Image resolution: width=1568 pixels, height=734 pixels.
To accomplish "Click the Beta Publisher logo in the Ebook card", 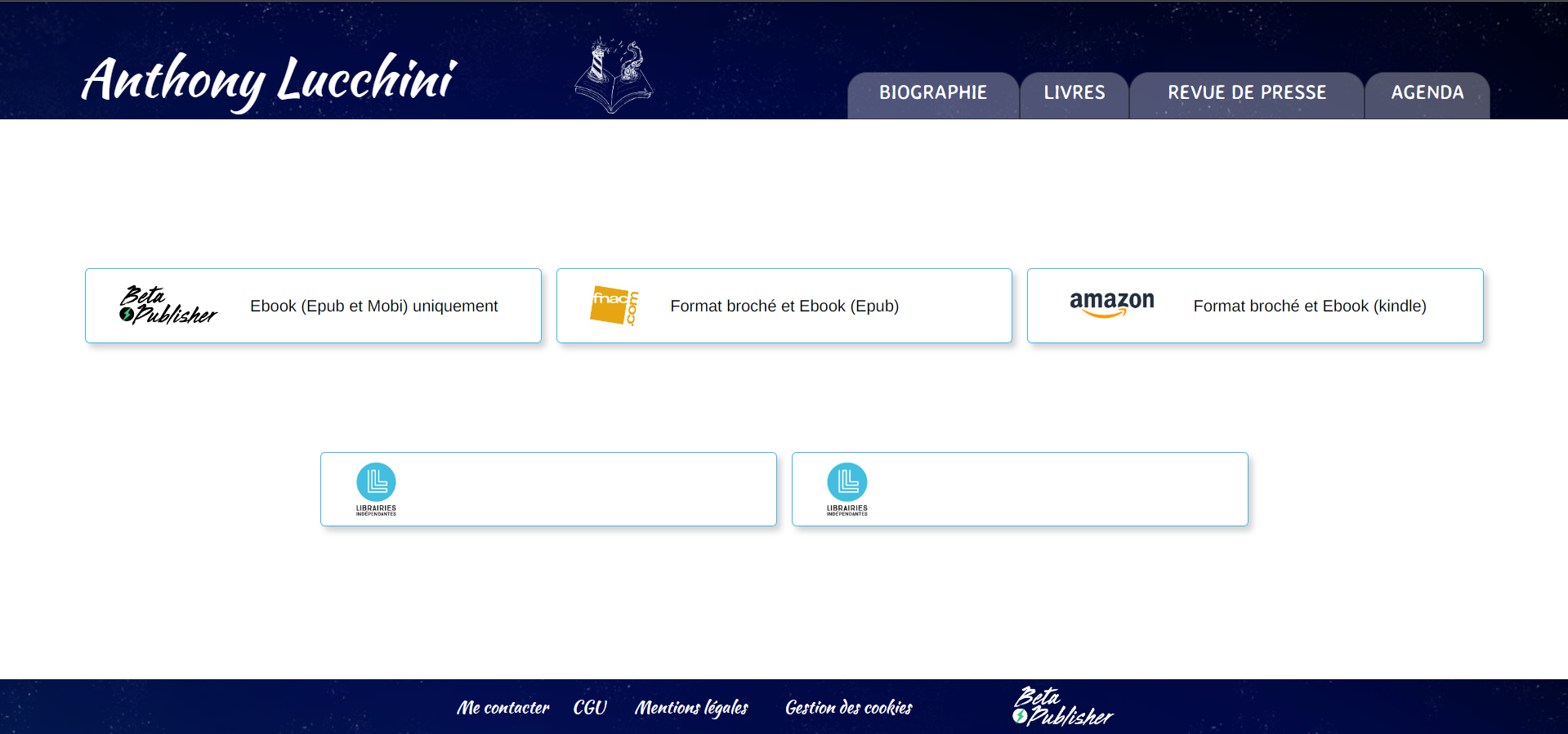I will 168,305.
